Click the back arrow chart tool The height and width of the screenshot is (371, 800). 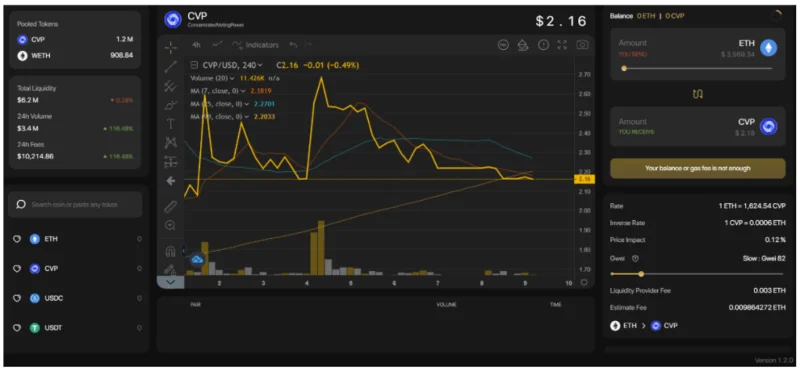(171, 181)
